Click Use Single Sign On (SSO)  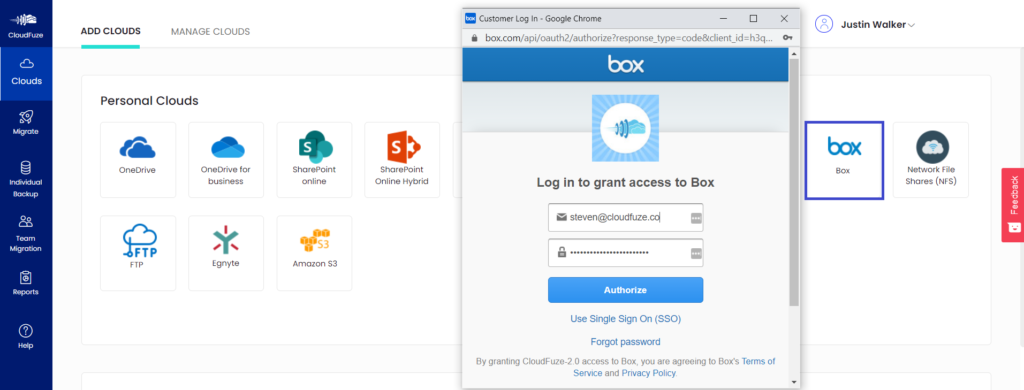click(626, 319)
